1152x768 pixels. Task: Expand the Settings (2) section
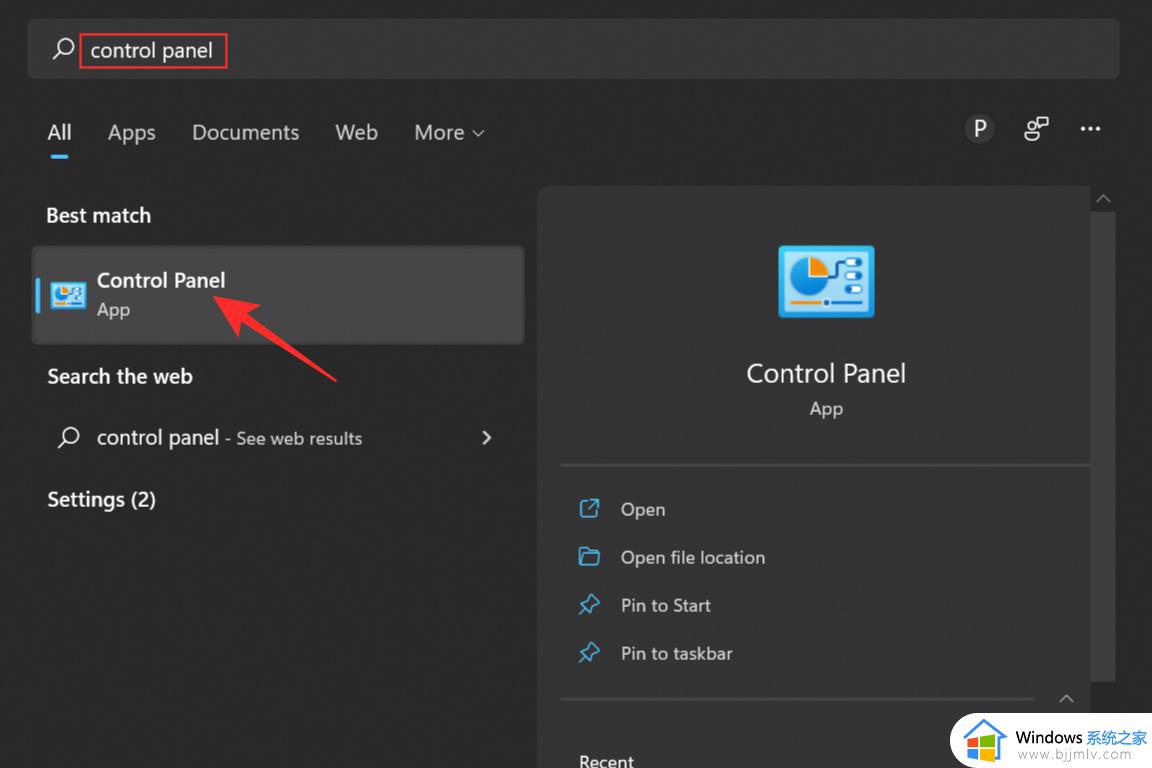(101, 500)
